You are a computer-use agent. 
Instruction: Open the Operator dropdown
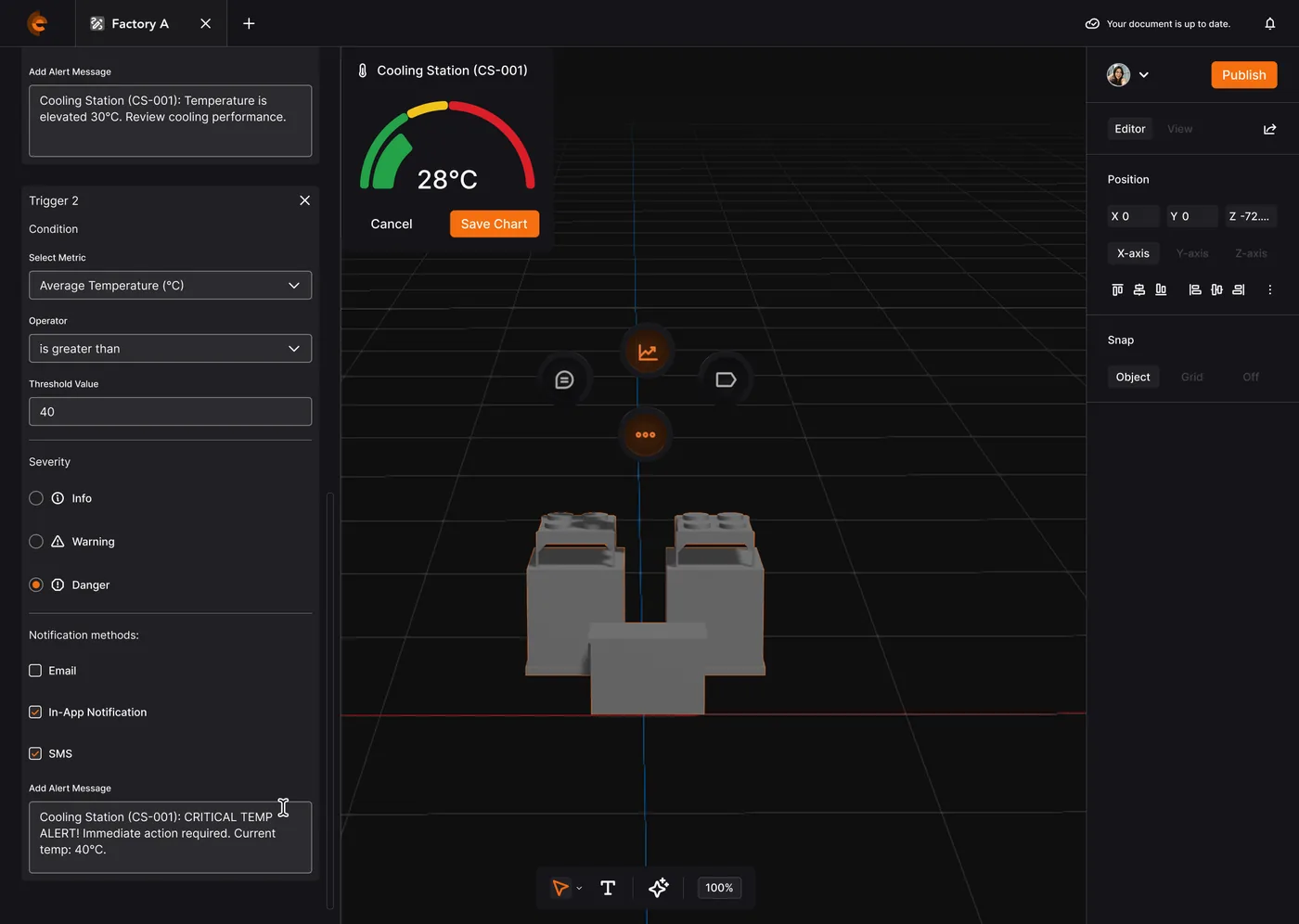point(170,349)
